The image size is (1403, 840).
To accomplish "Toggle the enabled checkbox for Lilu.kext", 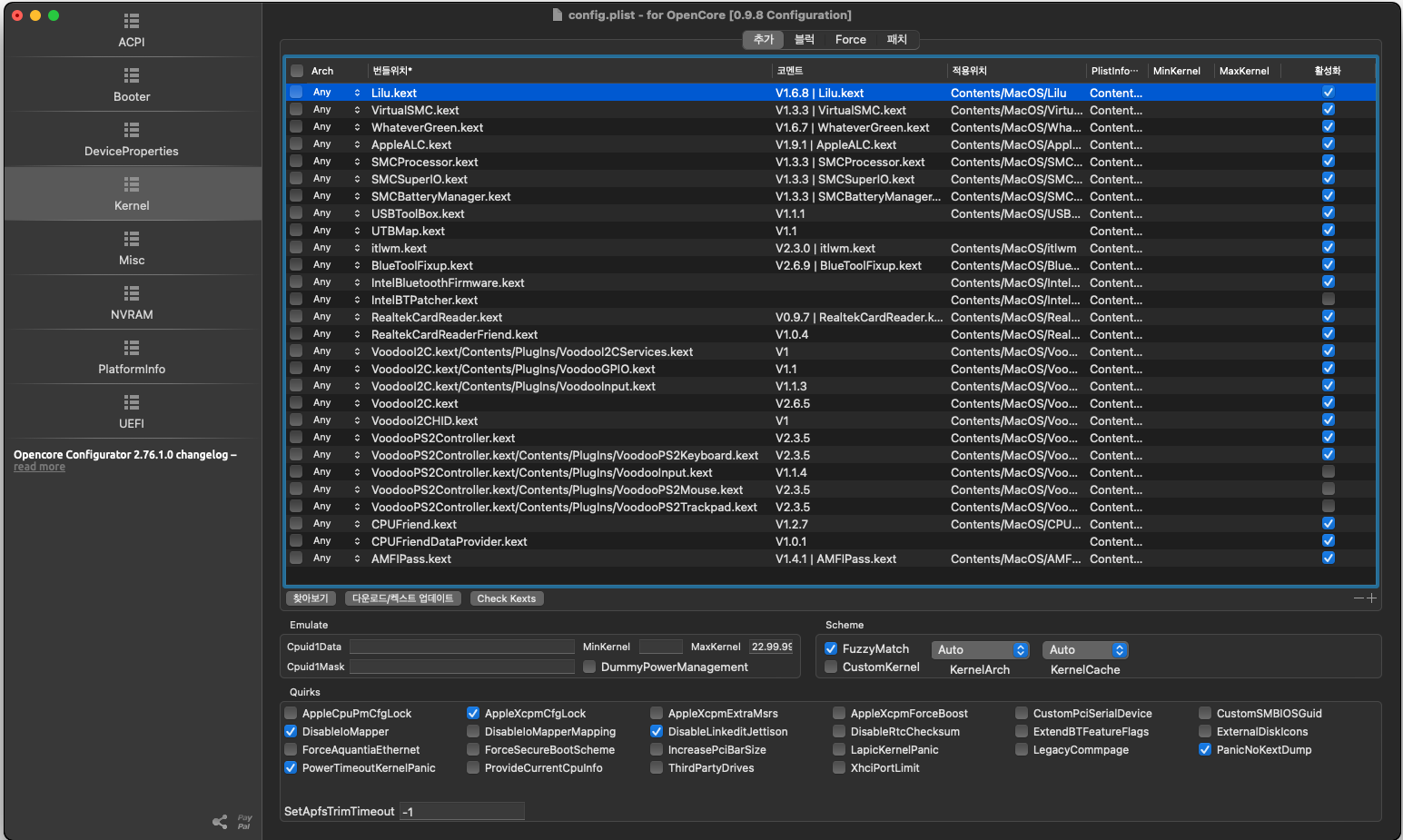I will [1328, 93].
